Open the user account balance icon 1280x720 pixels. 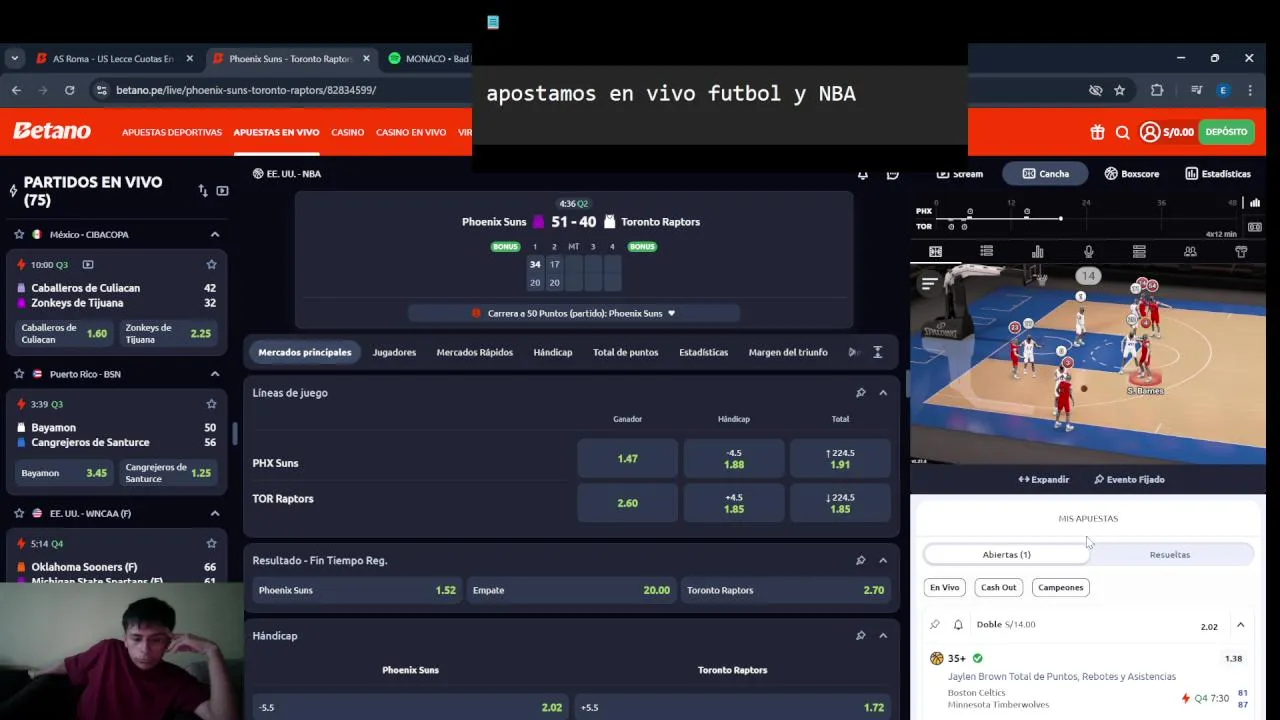click(x=1150, y=132)
